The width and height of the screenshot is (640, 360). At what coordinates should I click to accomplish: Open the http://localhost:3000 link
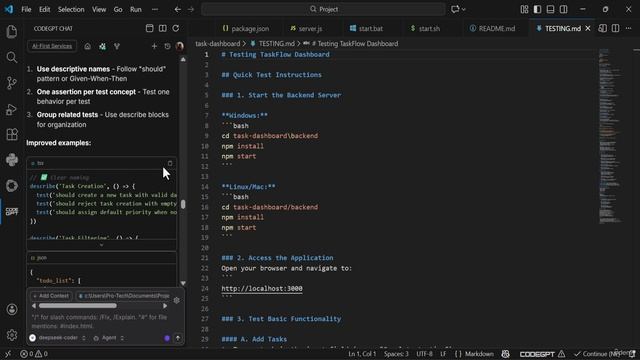pyautogui.click(x=262, y=289)
